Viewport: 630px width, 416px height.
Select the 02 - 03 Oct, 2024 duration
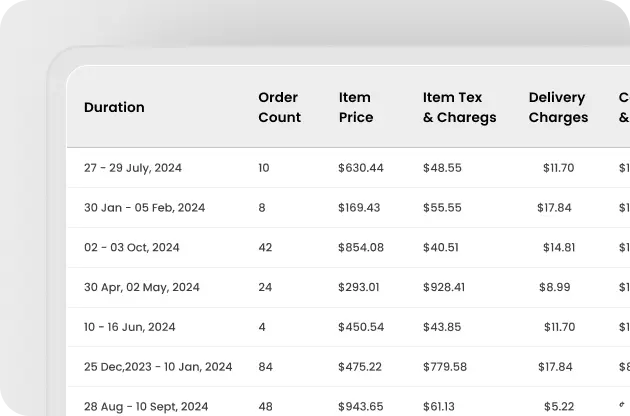(132, 247)
